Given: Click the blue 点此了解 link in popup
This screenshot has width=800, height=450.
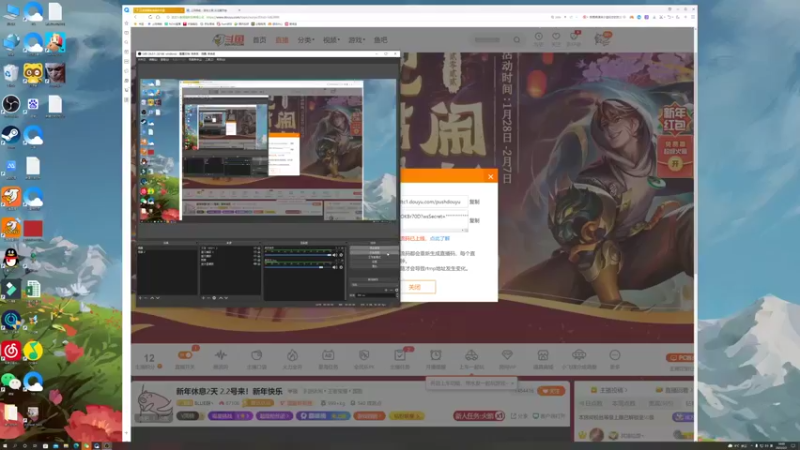Looking at the screenshot, I should point(440,238).
